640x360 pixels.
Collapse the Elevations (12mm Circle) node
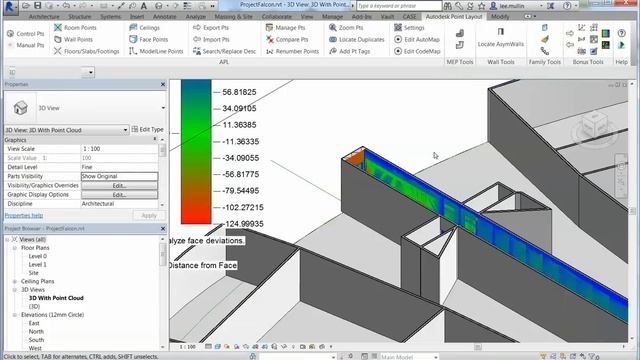pos(15,315)
